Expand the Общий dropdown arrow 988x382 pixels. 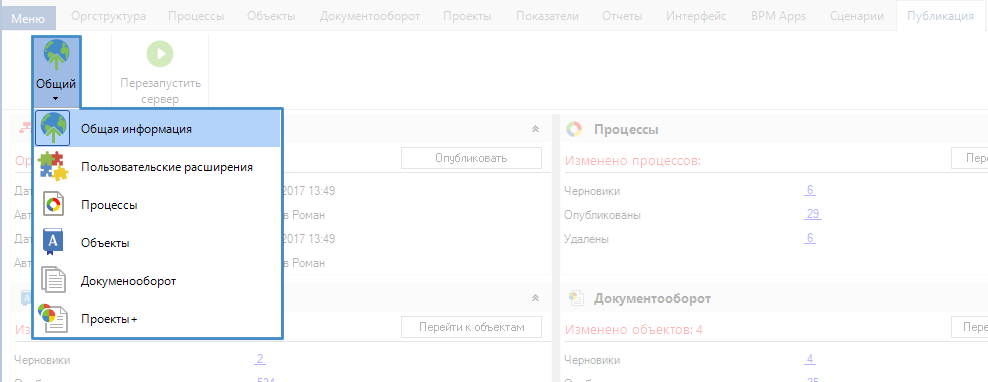coord(55,99)
